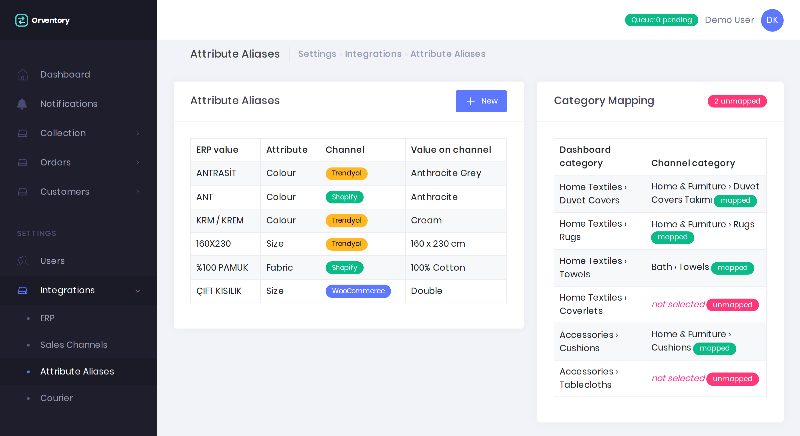Click mapped badge for Cushions row

(714, 348)
